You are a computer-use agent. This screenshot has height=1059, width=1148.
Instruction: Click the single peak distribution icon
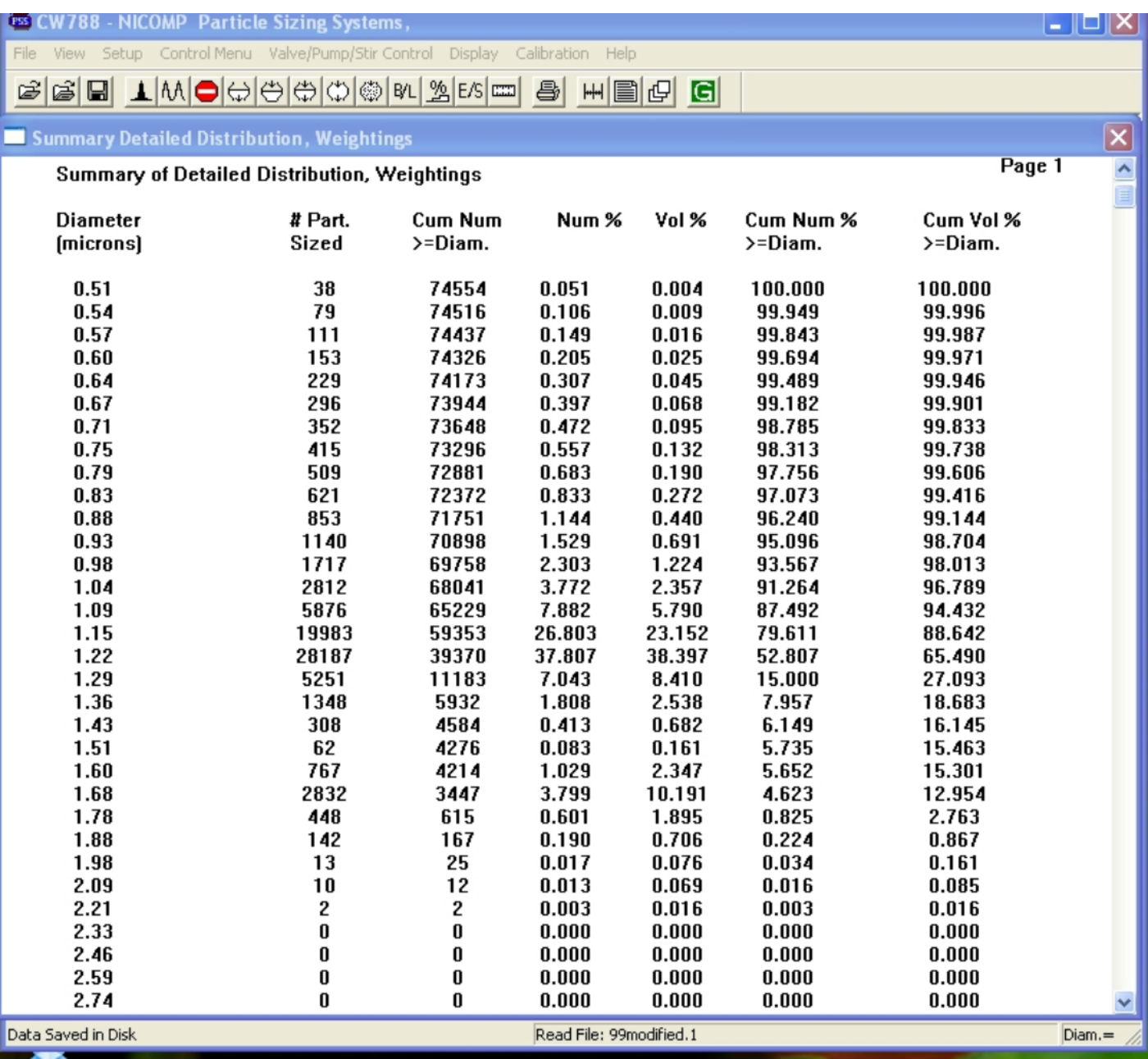(x=141, y=91)
